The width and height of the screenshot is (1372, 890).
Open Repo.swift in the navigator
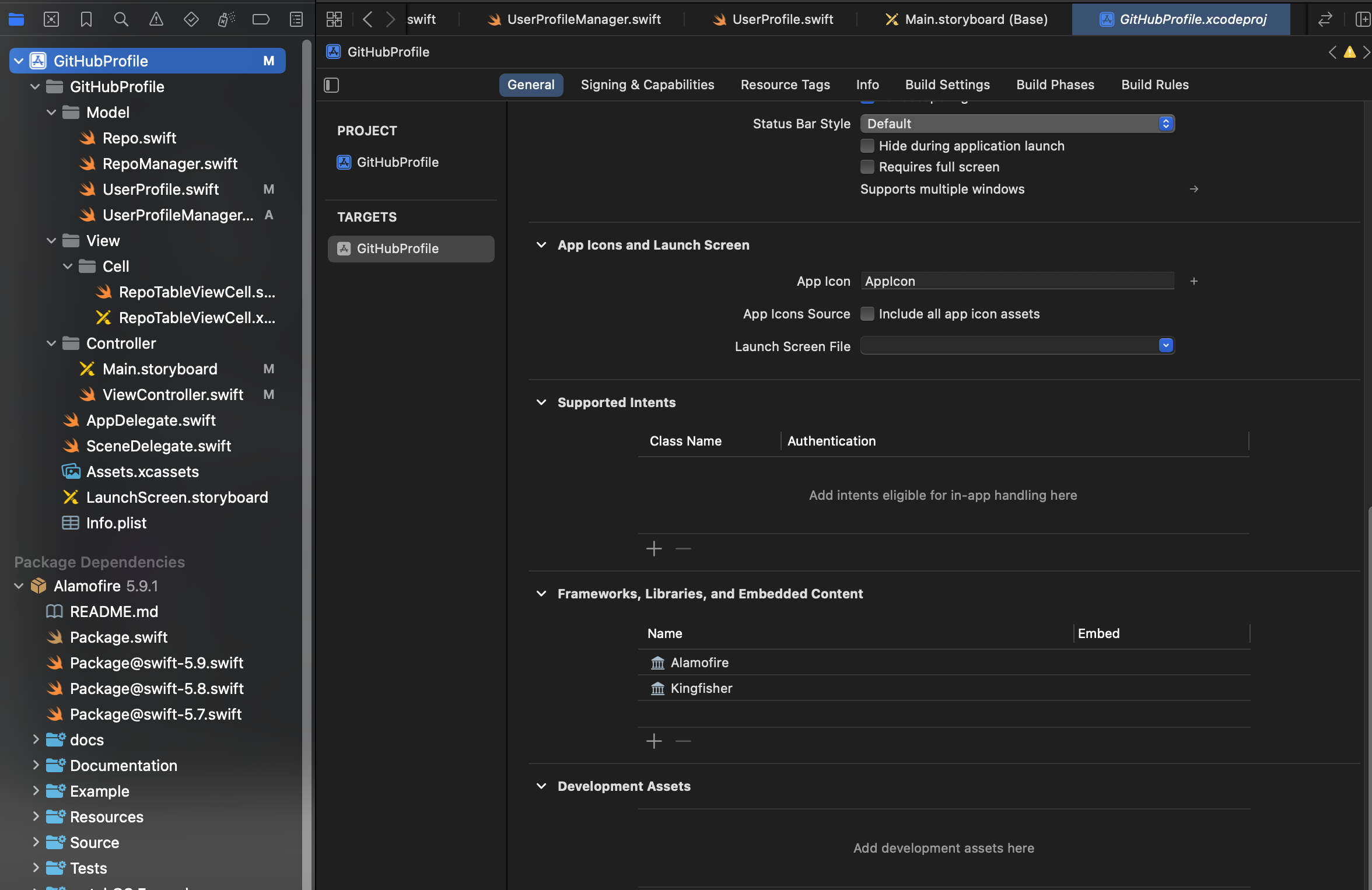click(x=139, y=138)
